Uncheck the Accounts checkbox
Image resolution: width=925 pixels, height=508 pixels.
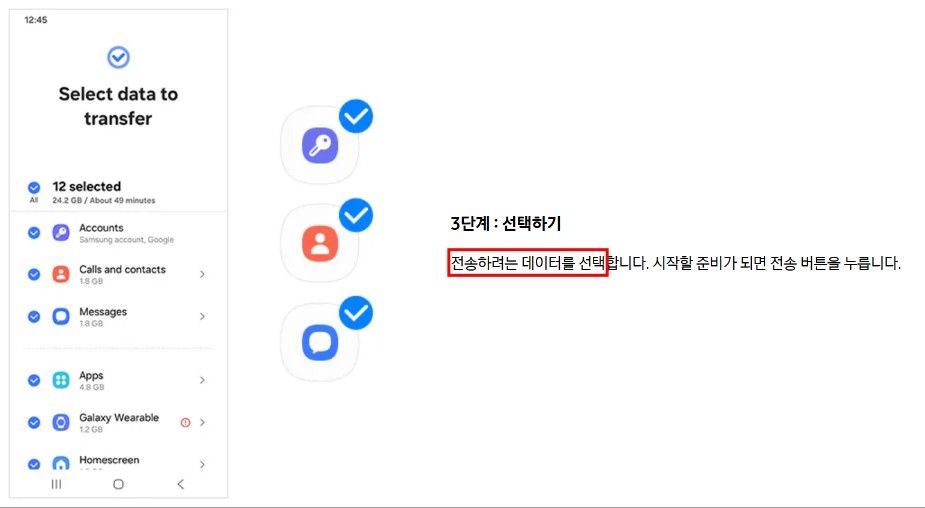(34, 232)
